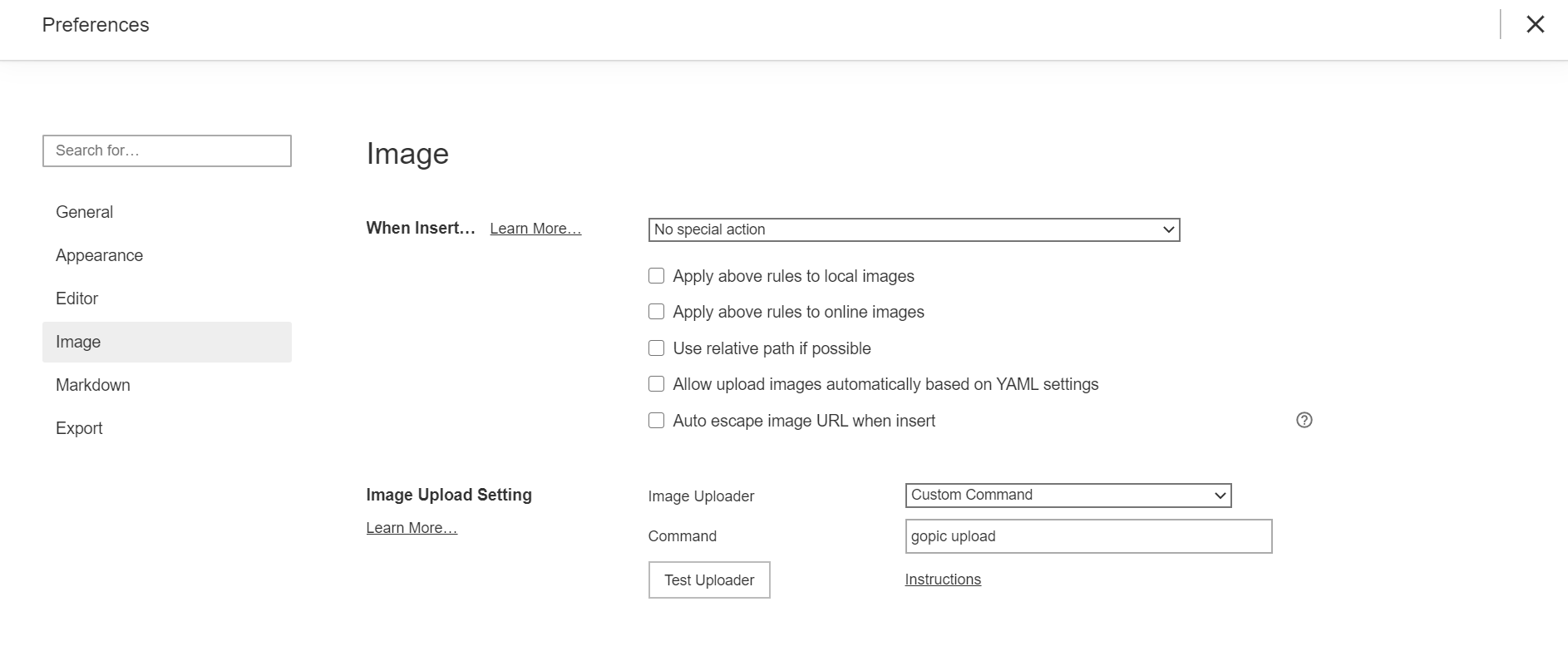The height and width of the screenshot is (656, 1568).
Task: Focus the preferences search field
Action: tap(167, 150)
